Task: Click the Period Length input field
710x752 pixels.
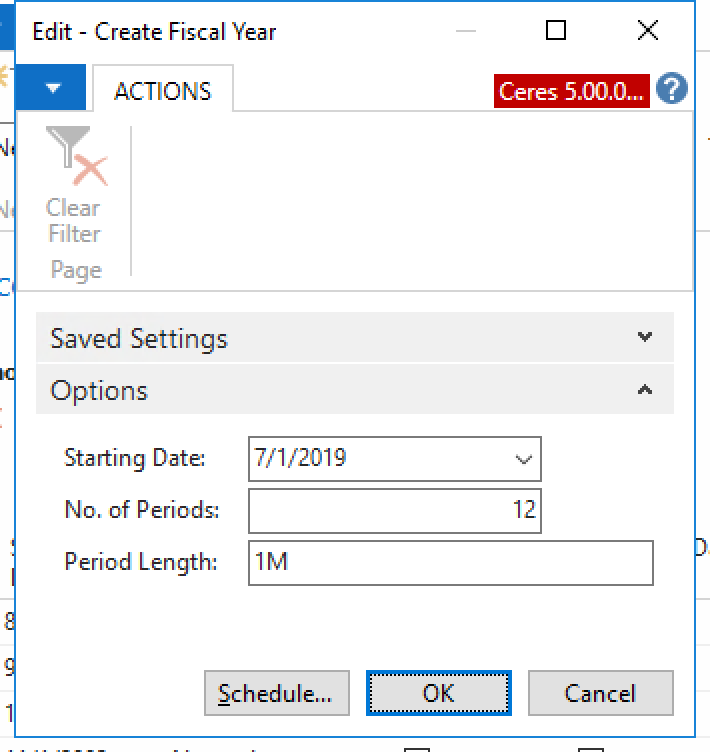Action: (450, 562)
